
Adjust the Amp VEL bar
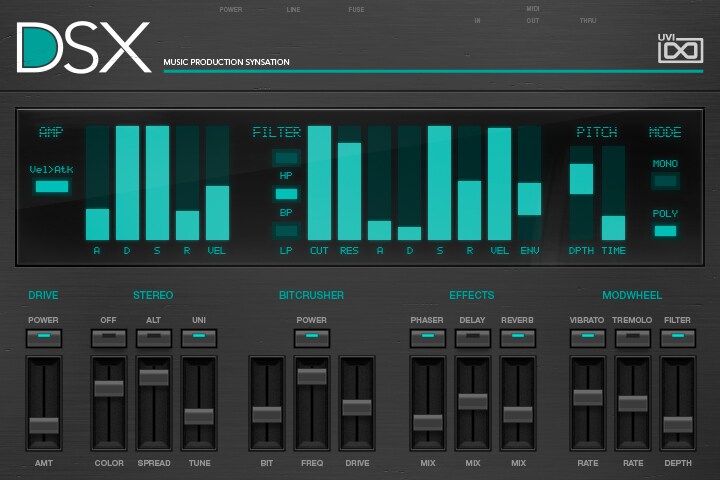pos(217,183)
